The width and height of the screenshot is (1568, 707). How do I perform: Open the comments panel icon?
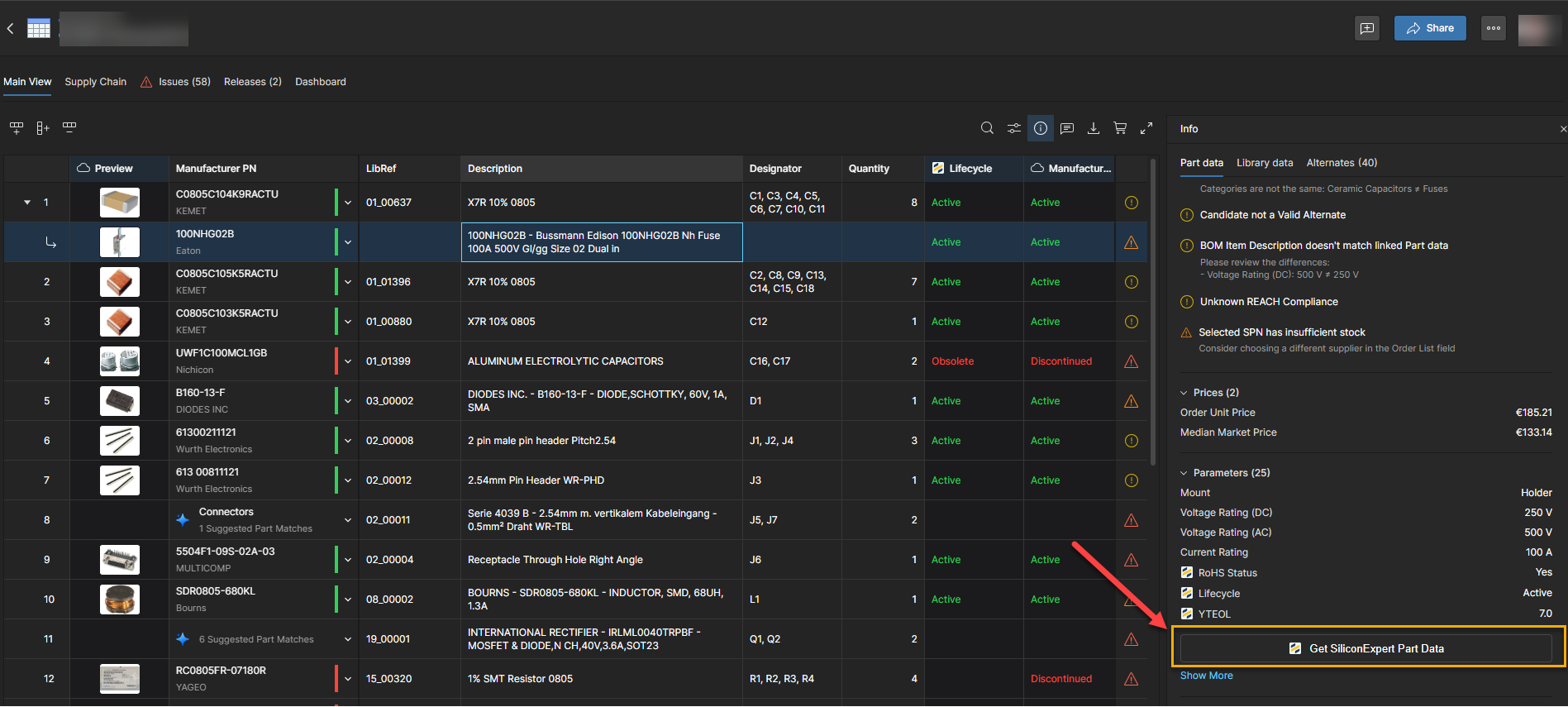1067,128
